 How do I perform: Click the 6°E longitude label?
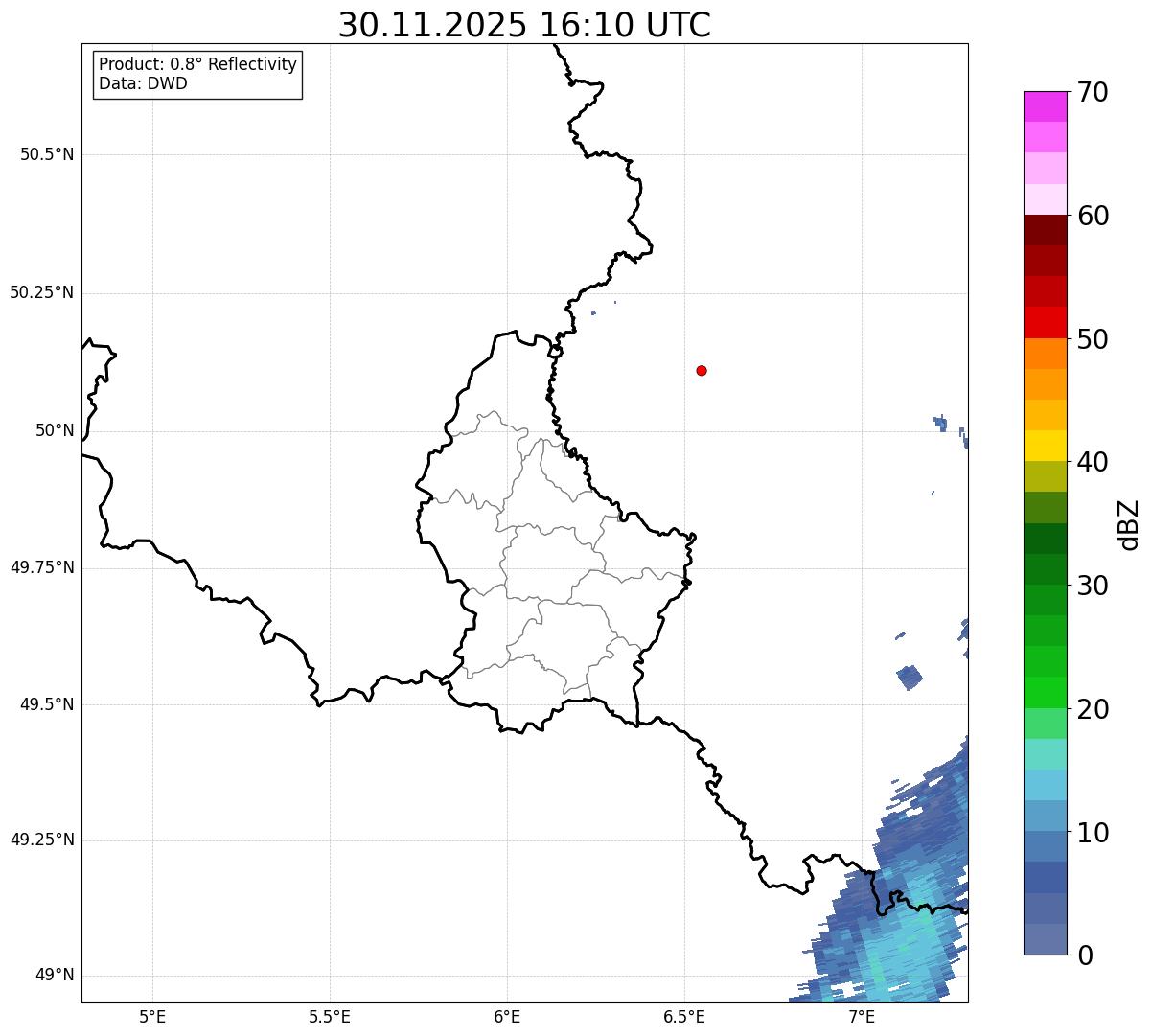[507, 1016]
